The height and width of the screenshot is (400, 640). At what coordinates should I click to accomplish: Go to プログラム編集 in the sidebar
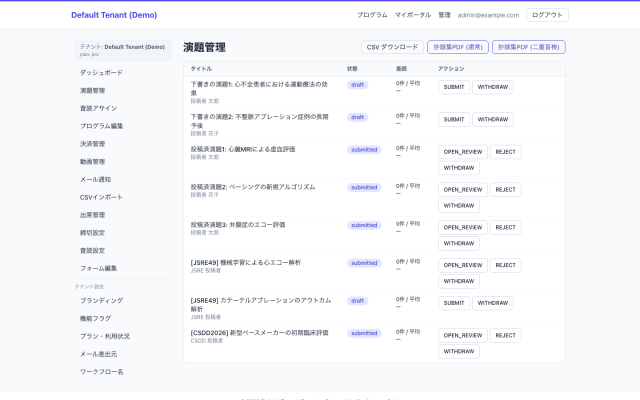click(123, 126)
